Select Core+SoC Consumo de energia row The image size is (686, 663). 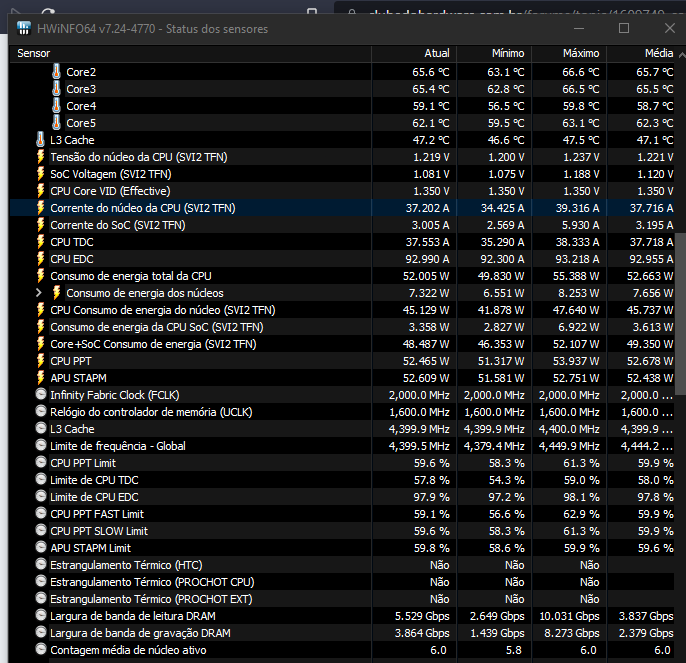(x=343, y=344)
